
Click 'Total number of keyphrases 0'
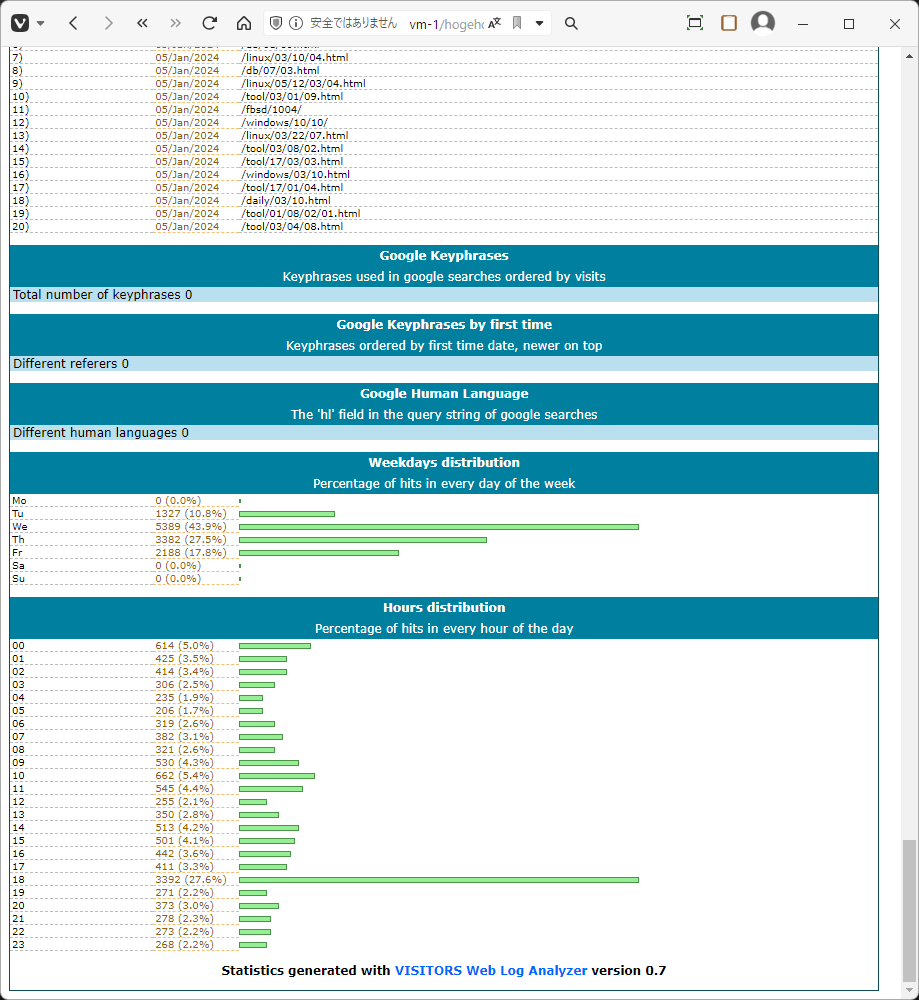click(x=103, y=295)
